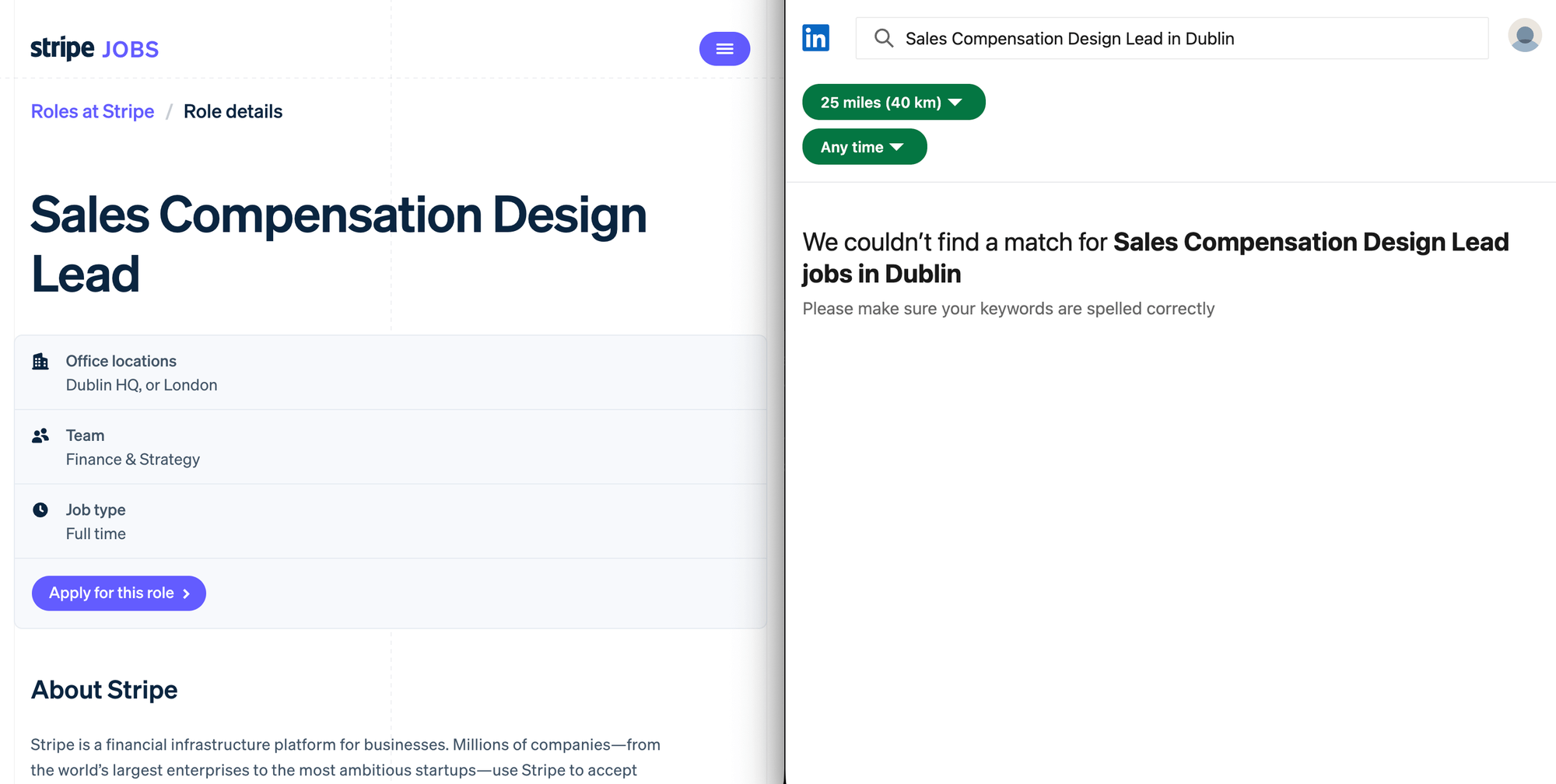Click the Job type clock icon
The height and width of the screenshot is (784, 1556).
click(40, 509)
